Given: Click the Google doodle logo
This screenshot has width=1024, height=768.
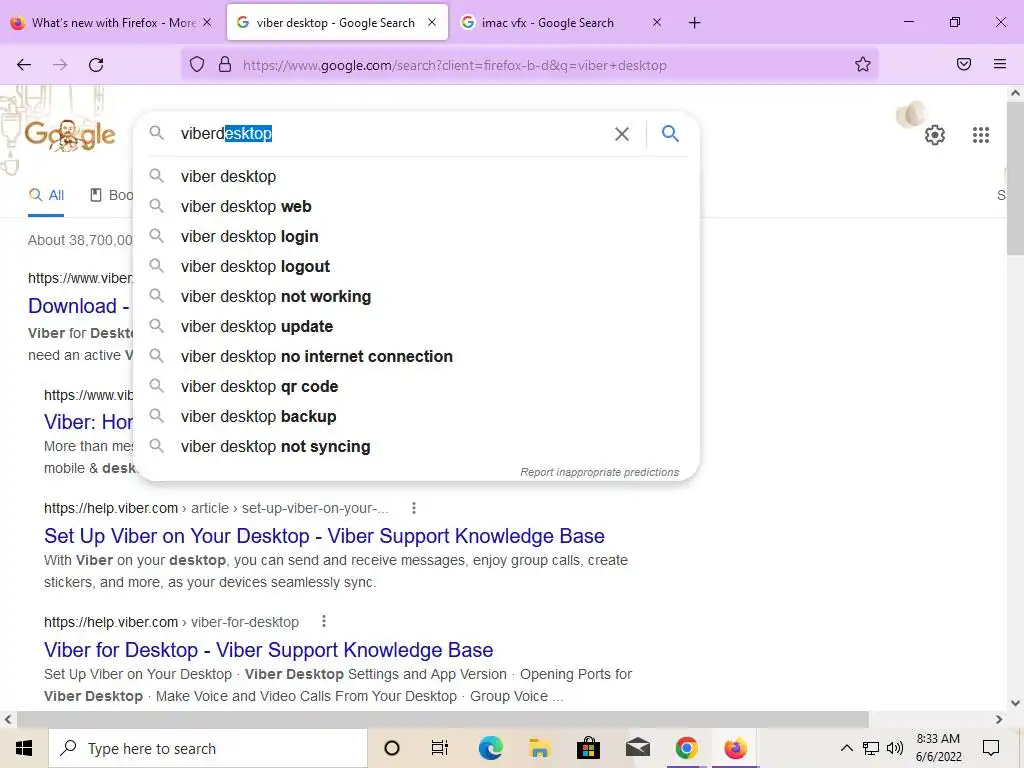Looking at the screenshot, I should point(70,135).
